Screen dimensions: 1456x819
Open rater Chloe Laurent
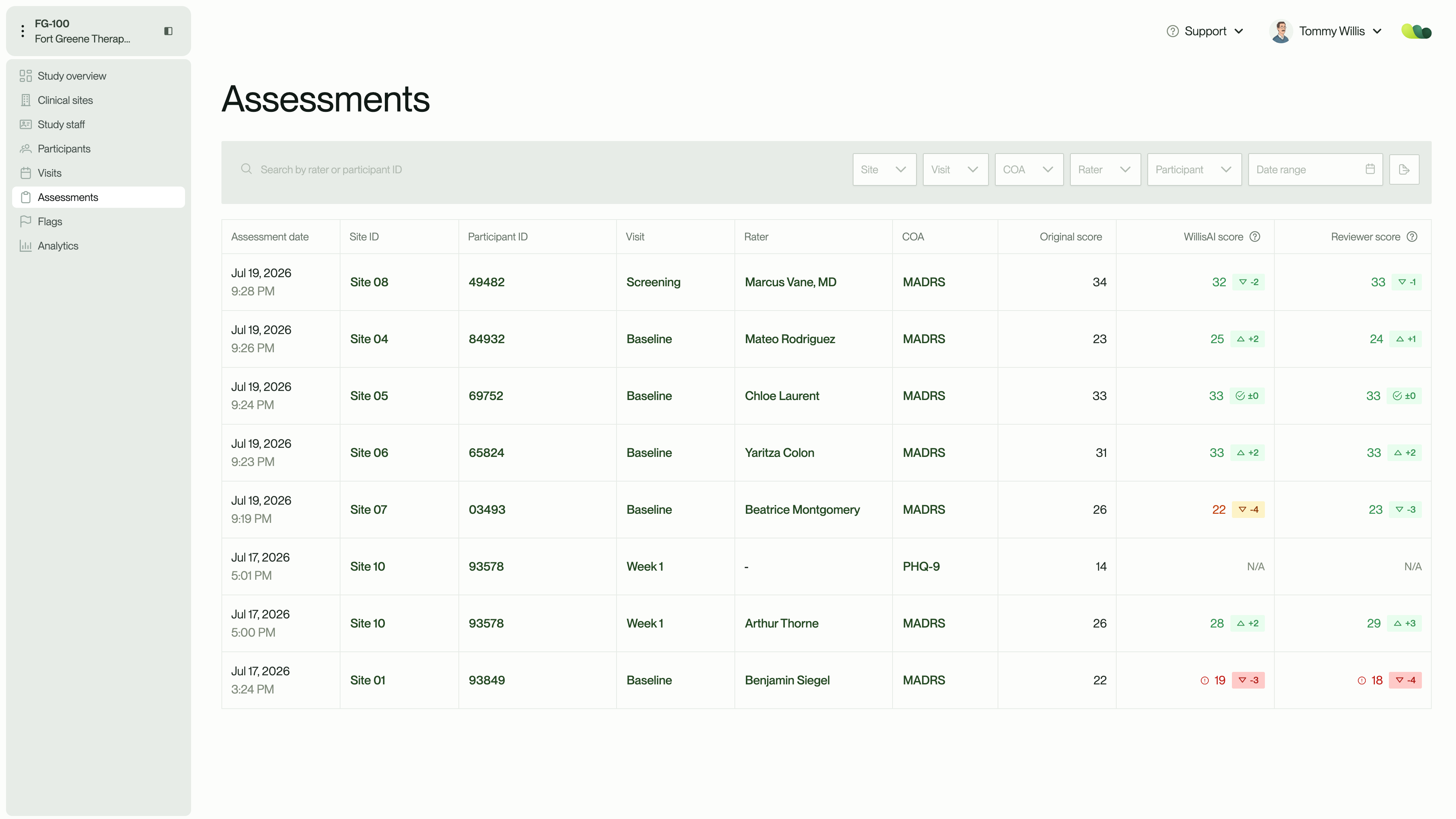(782, 395)
